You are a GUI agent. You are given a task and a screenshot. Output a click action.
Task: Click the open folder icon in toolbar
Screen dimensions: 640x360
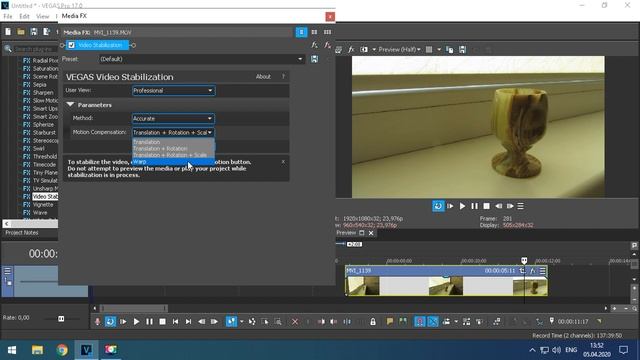pos(21,32)
